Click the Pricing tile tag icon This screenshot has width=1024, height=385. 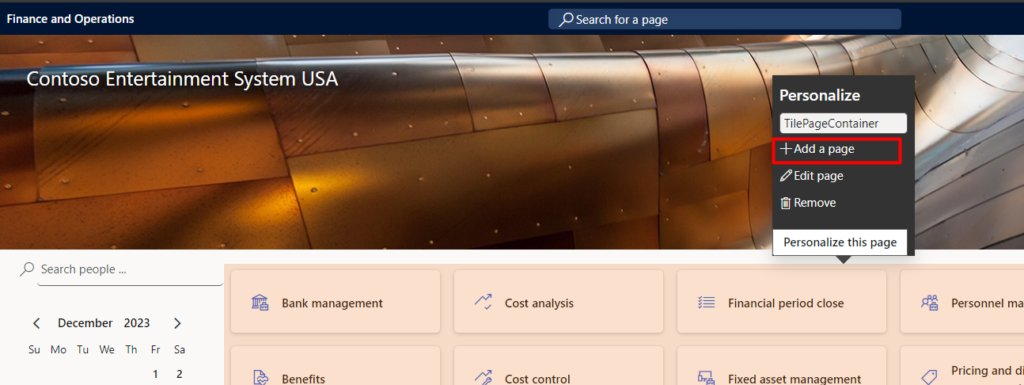click(929, 377)
